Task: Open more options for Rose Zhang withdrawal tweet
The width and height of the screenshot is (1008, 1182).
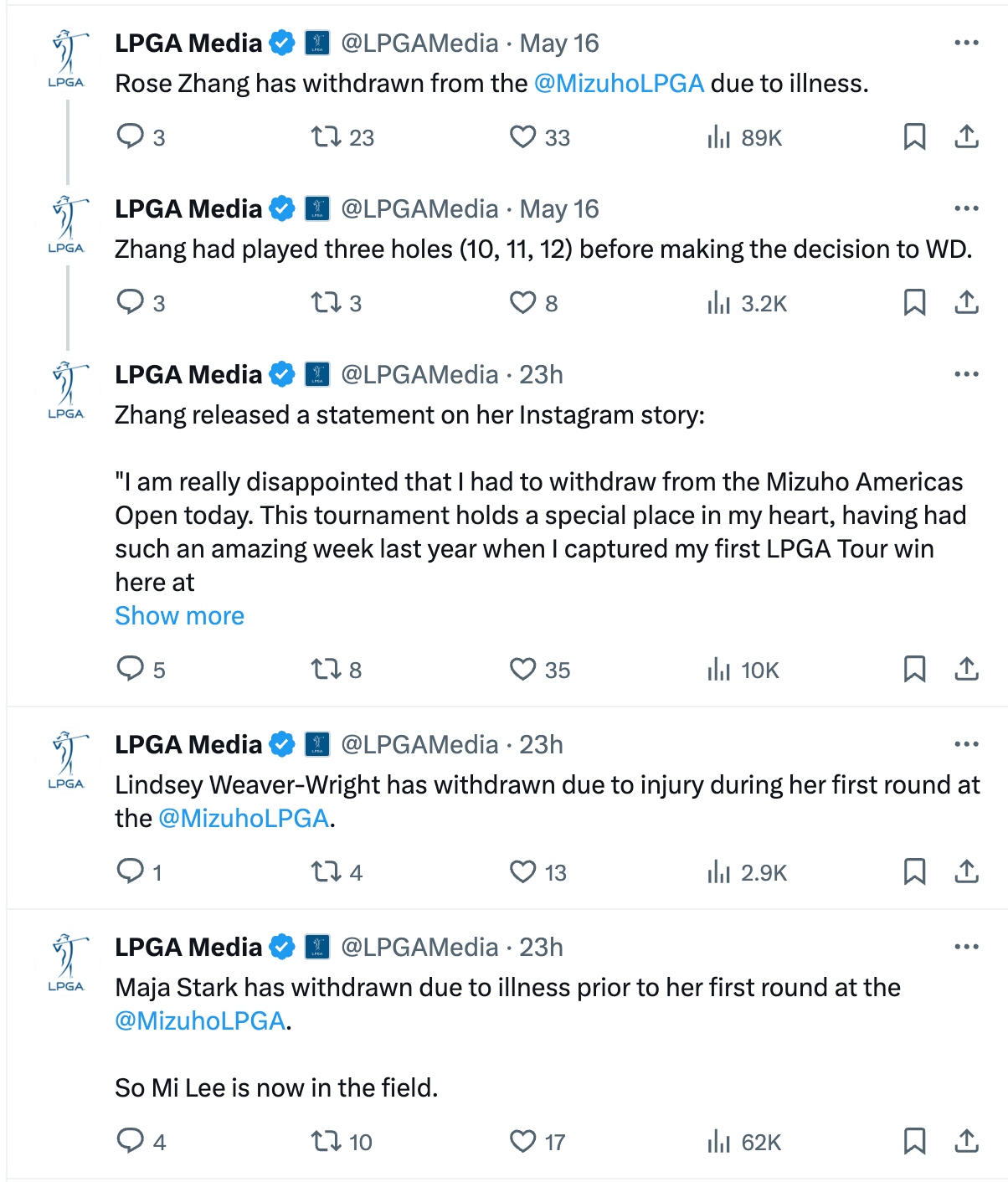Action: (x=966, y=43)
